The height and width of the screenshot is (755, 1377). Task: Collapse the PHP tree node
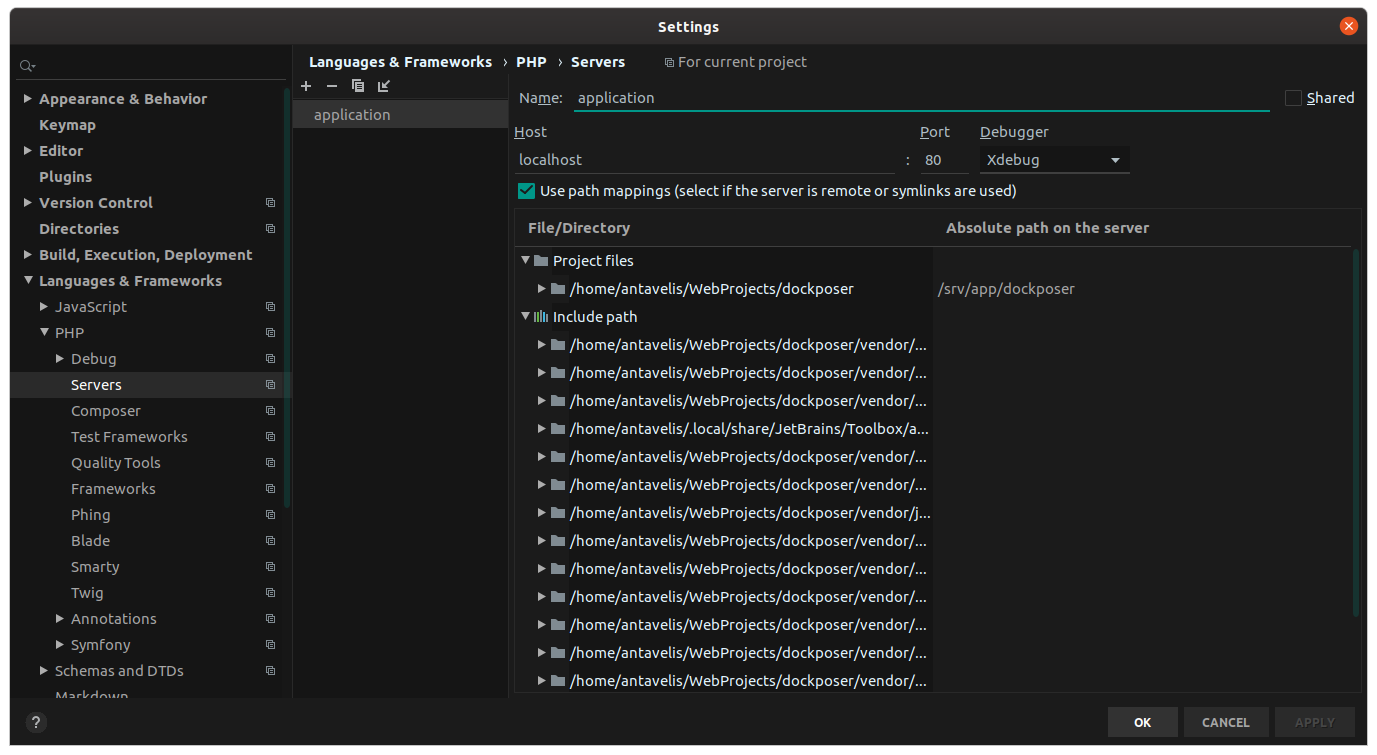click(44, 333)
